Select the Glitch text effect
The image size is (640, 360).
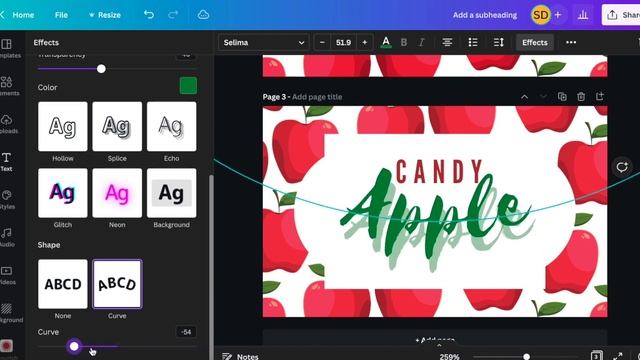(62, 193)
